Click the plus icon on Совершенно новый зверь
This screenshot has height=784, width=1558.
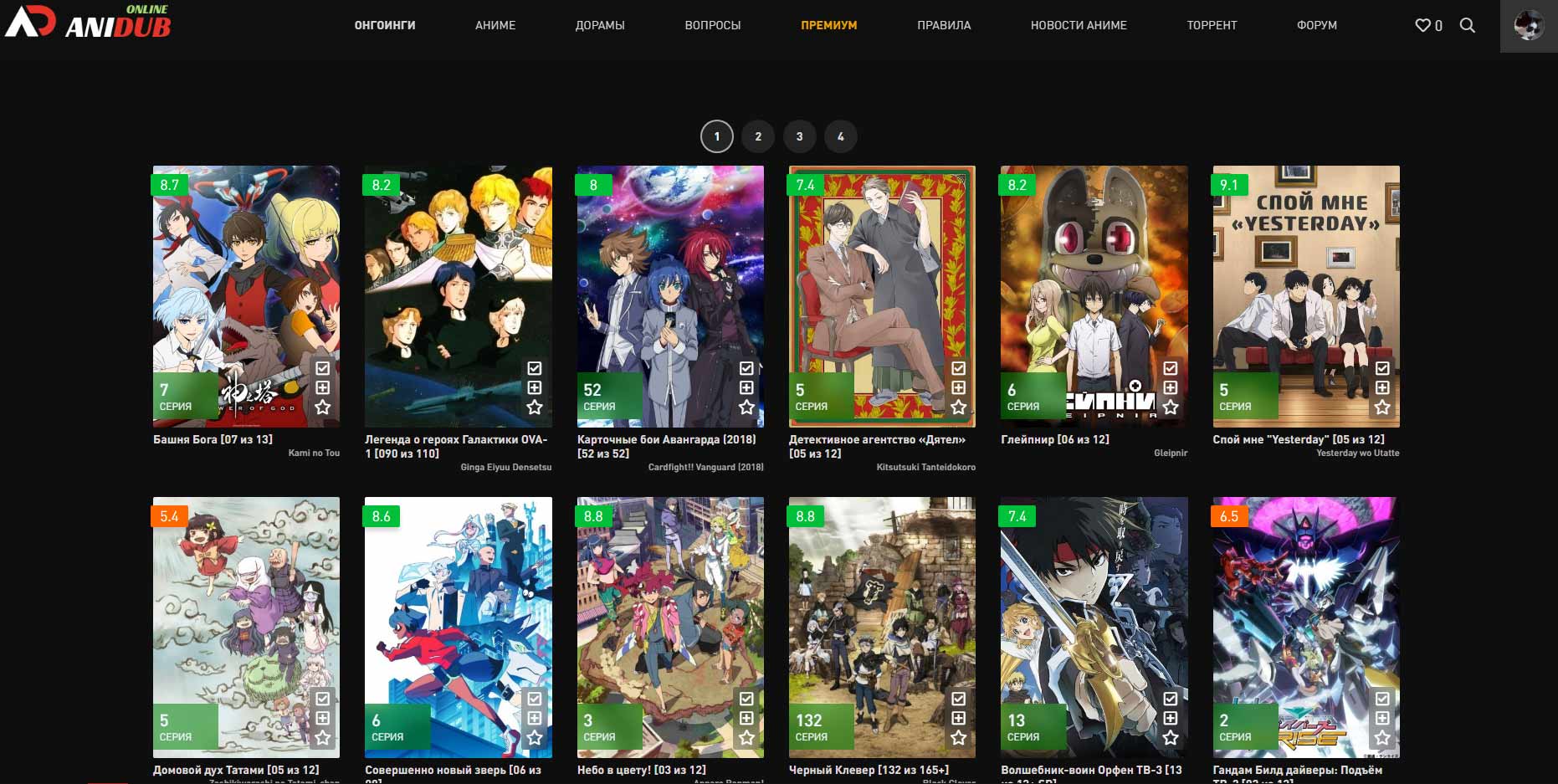click(x=535, y=718)
